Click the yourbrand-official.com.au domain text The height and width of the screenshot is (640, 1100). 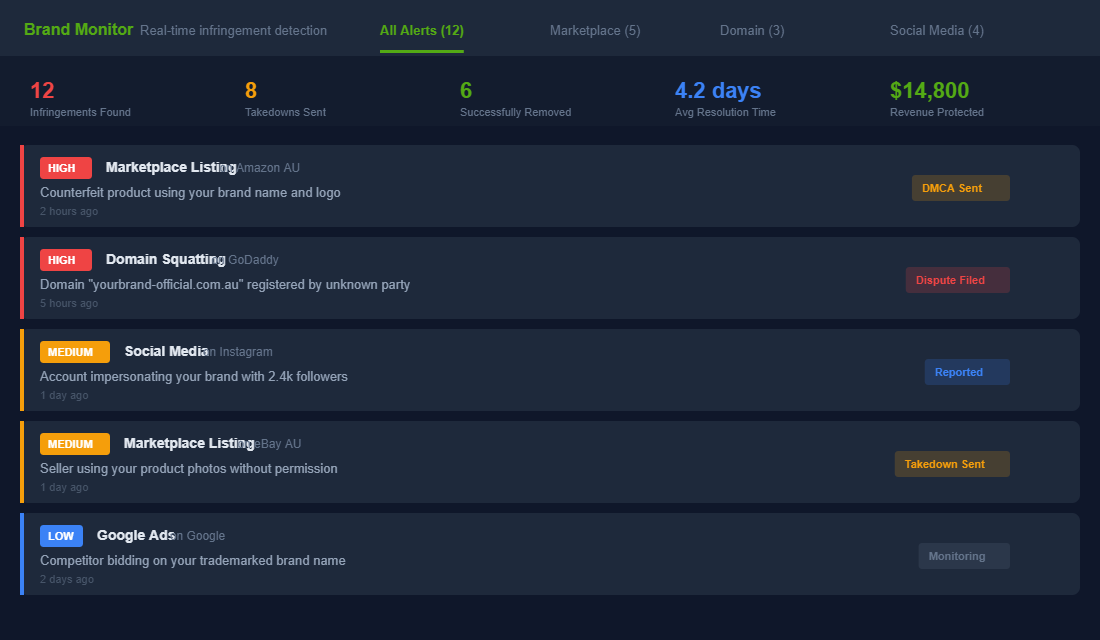(224, 284)
